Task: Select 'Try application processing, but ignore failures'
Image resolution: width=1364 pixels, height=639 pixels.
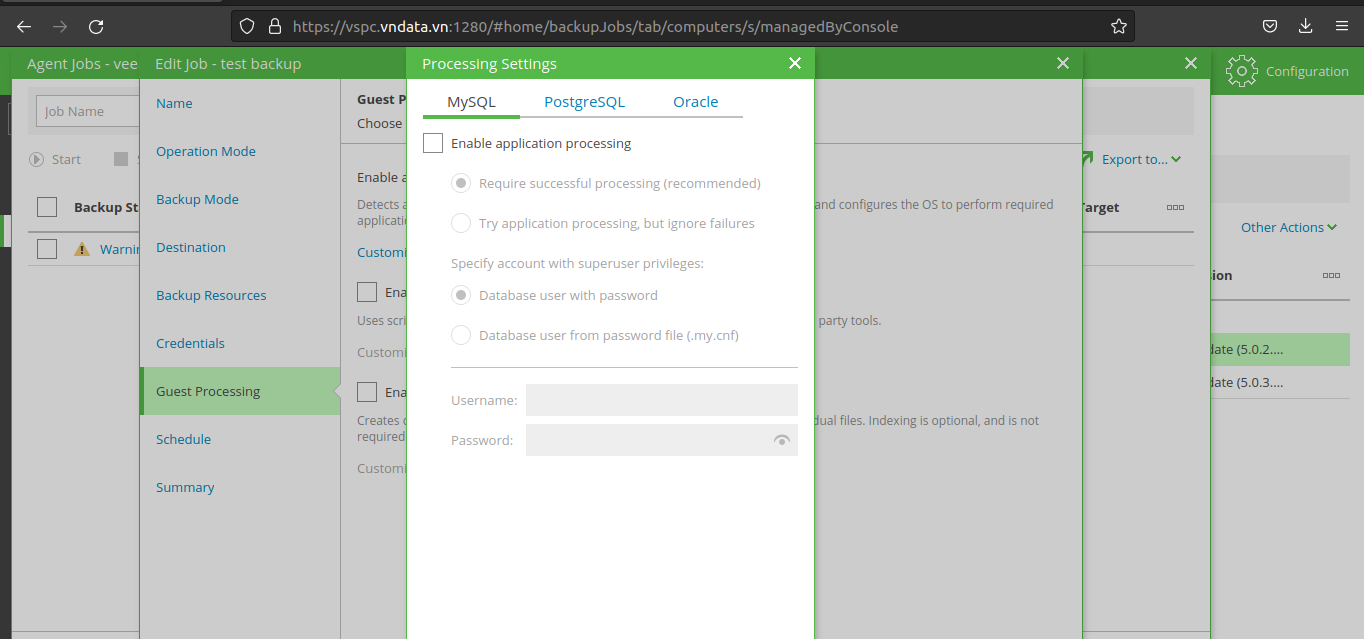Action: click(x=461, y=223)
